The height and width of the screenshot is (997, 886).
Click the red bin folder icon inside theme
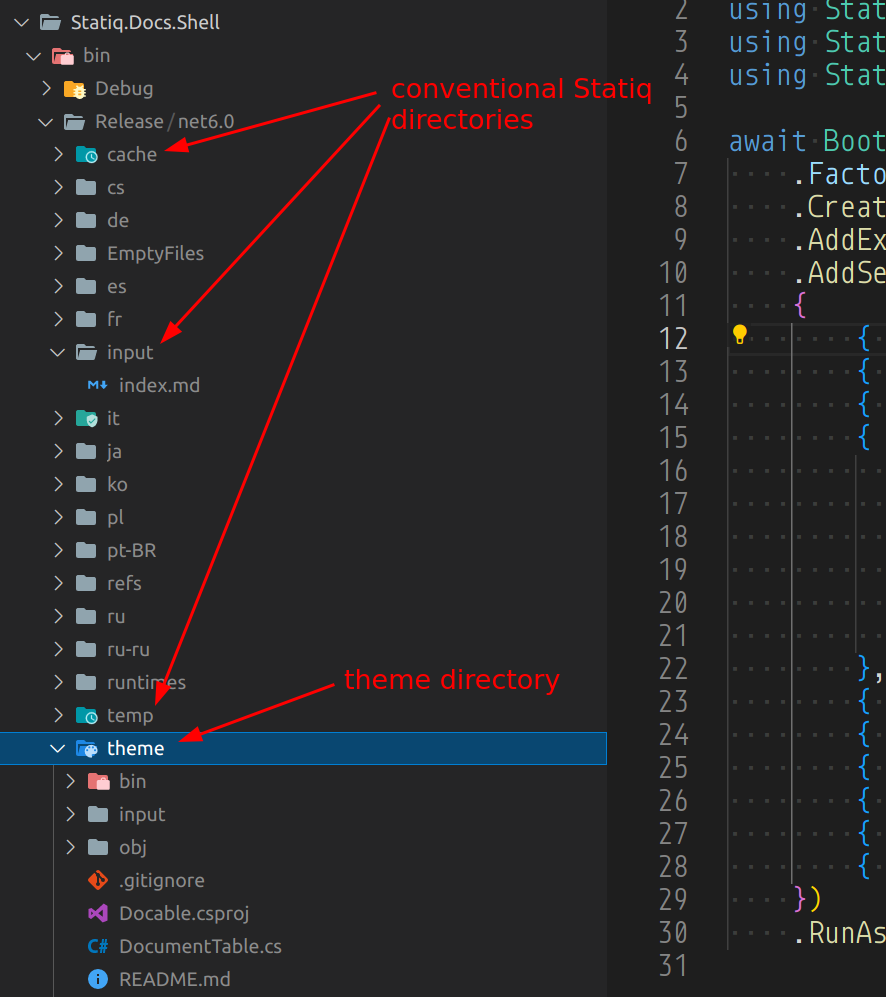tap(99, 781)
